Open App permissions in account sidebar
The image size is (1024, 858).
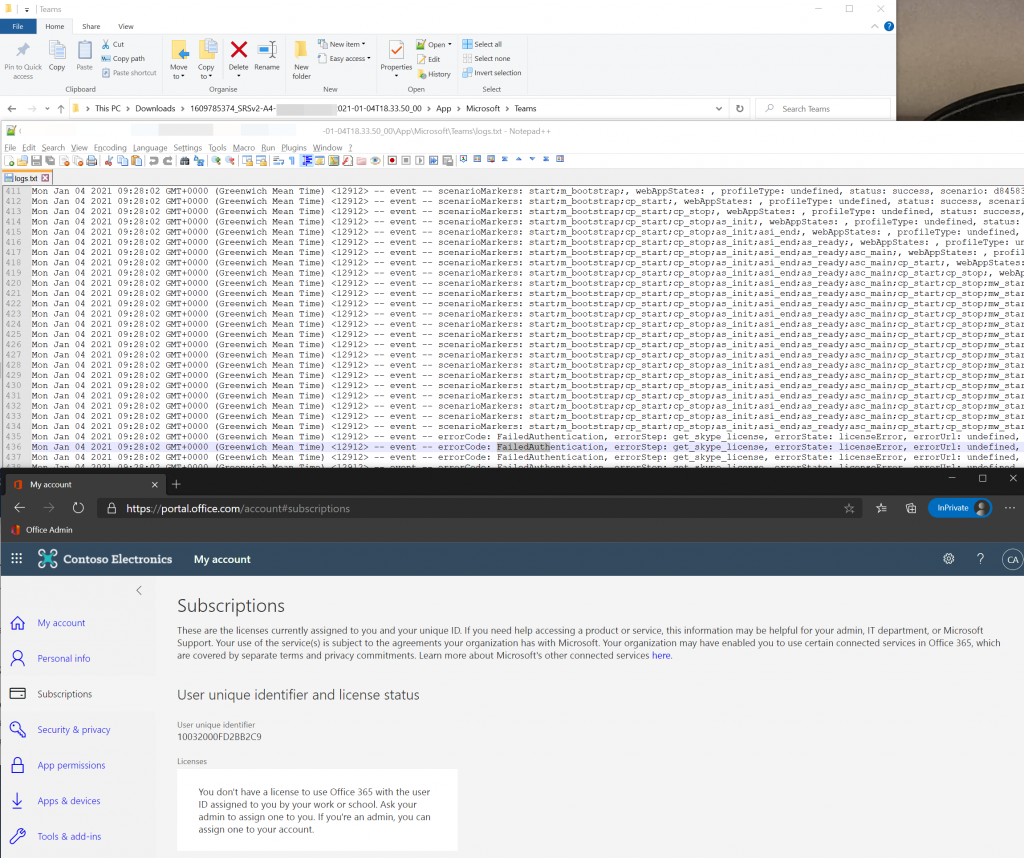click(71, 765)
